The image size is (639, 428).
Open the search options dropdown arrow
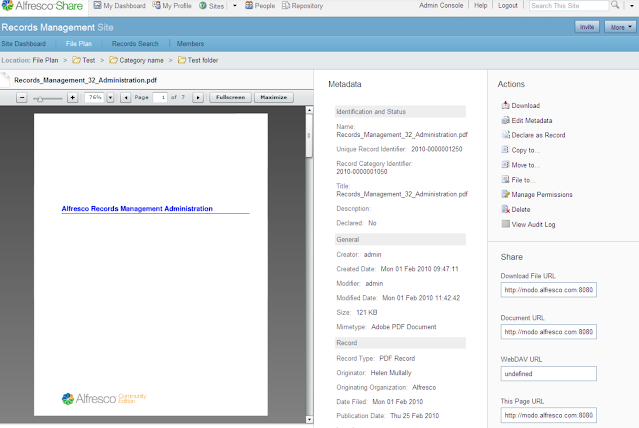pyautogui.click(x=632, y=6)
